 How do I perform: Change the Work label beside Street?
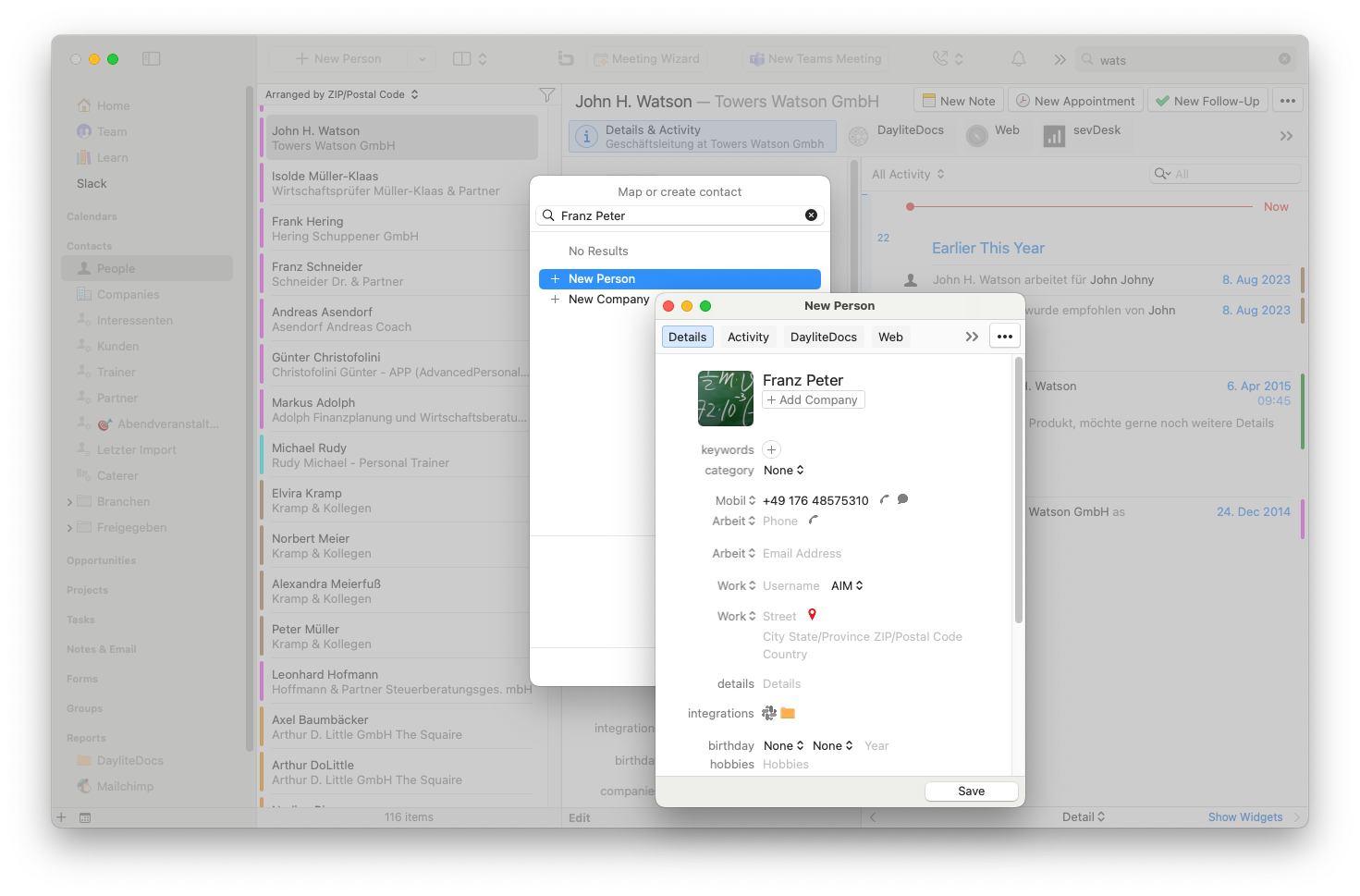[x=736, y=617]
